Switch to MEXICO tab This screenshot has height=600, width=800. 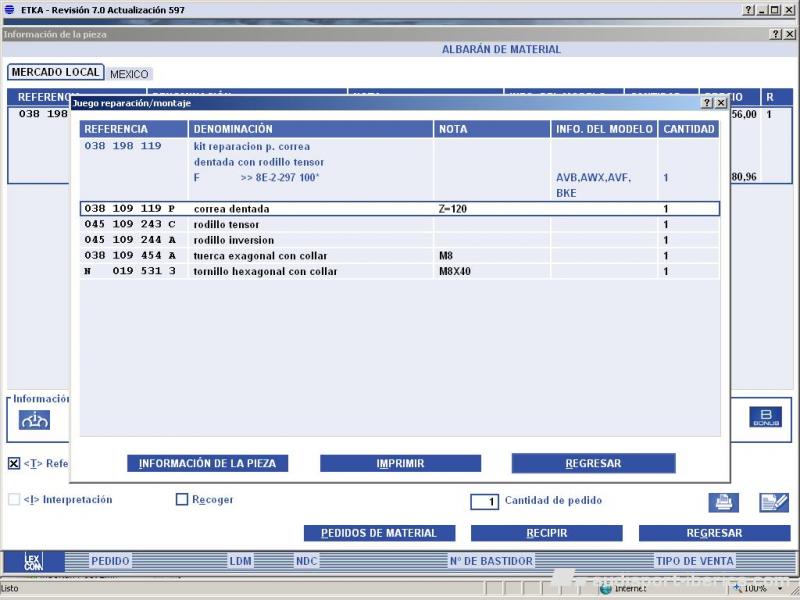129,74
